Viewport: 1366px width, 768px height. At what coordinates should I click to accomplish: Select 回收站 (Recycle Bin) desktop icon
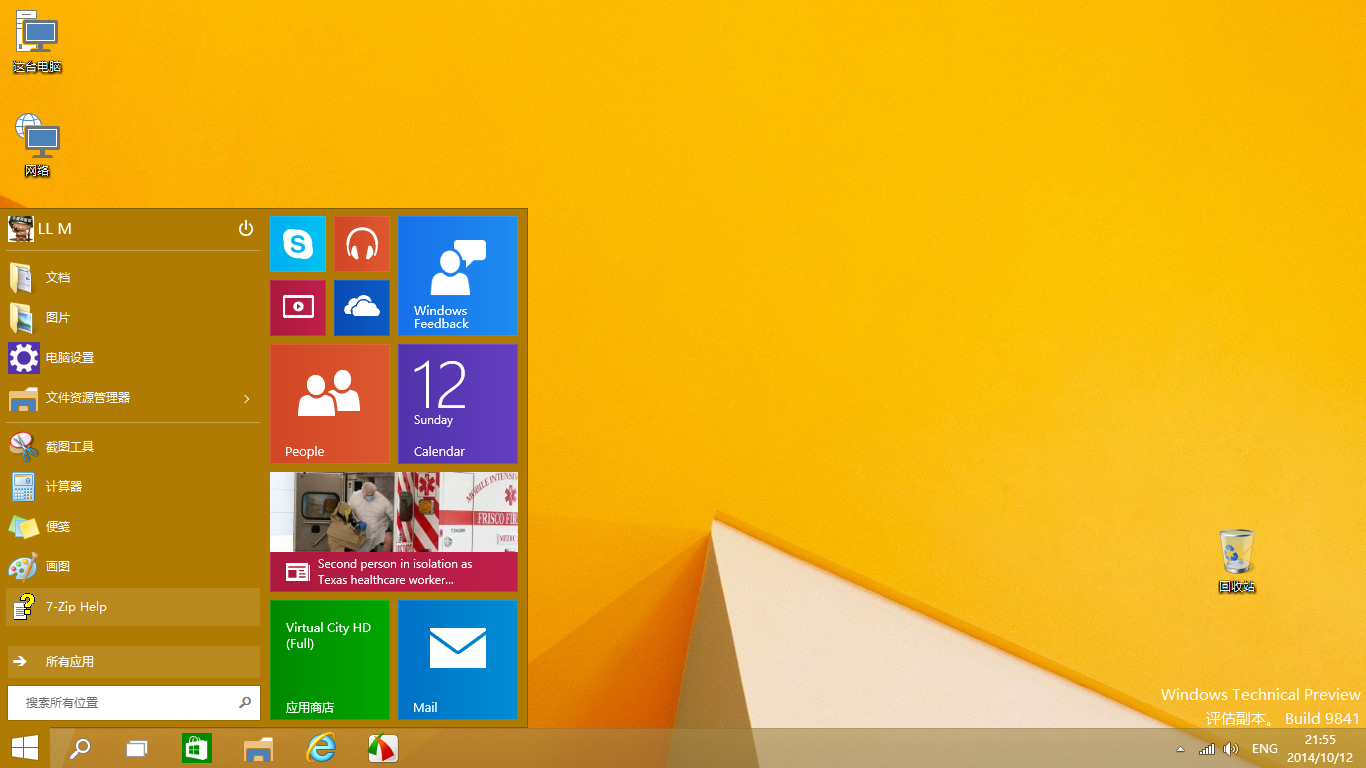tap(1237, 561)
